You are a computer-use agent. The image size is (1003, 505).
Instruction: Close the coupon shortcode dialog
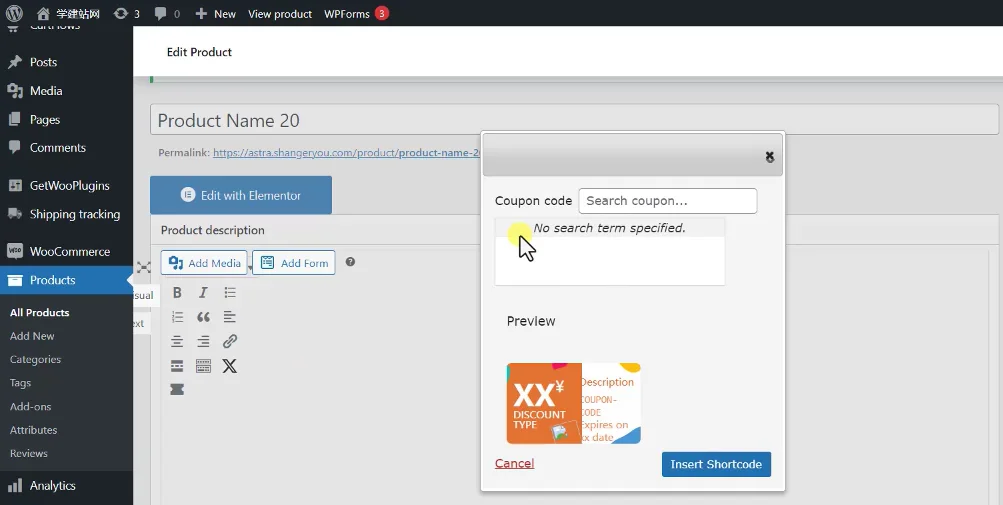tap(769, 157)
